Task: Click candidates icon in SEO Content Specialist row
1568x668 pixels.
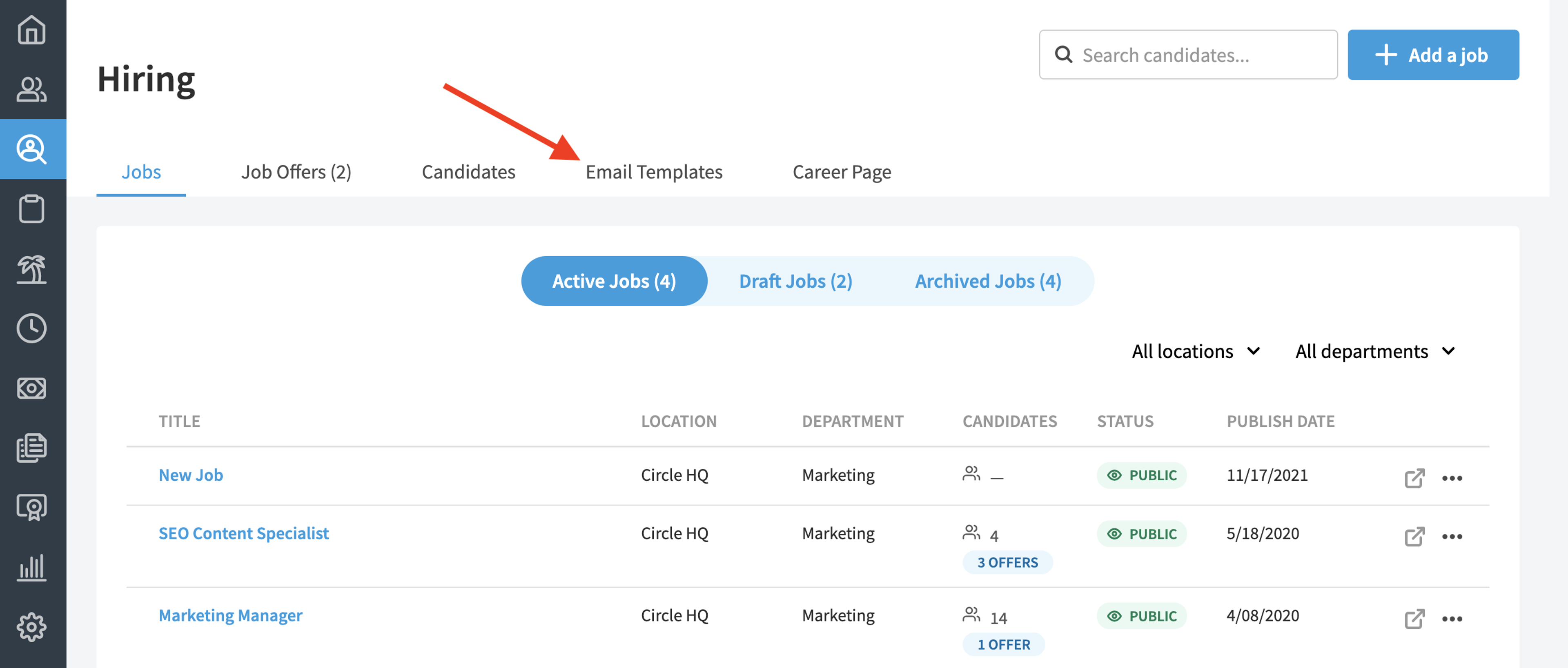Action: pos(971,532)
